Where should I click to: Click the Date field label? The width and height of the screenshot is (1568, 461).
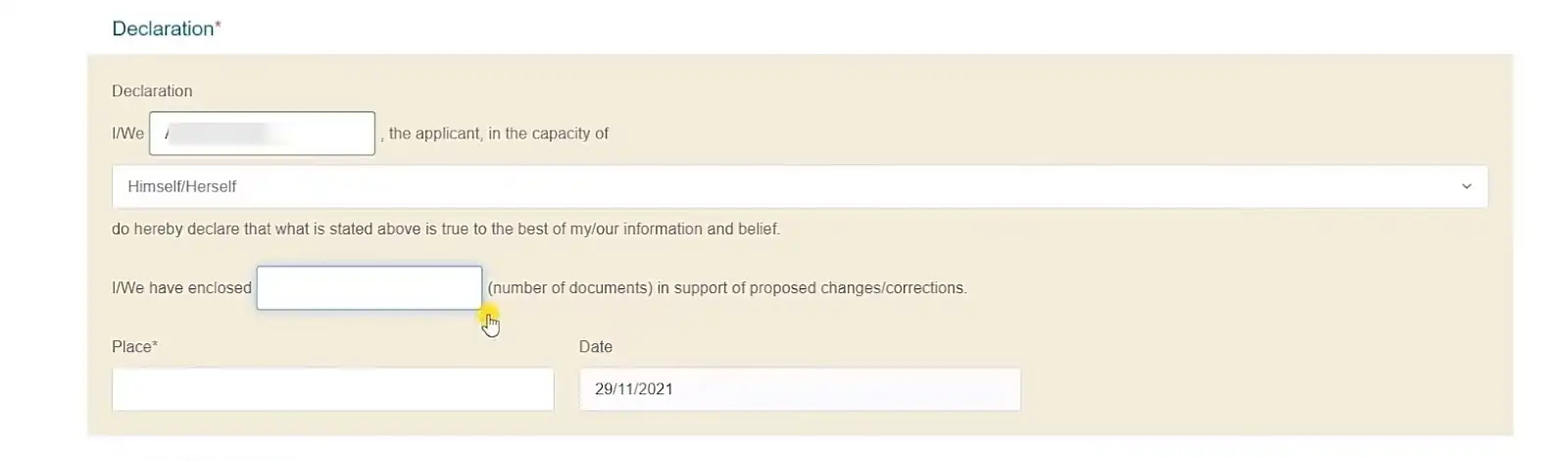click(x=596, y=347)
